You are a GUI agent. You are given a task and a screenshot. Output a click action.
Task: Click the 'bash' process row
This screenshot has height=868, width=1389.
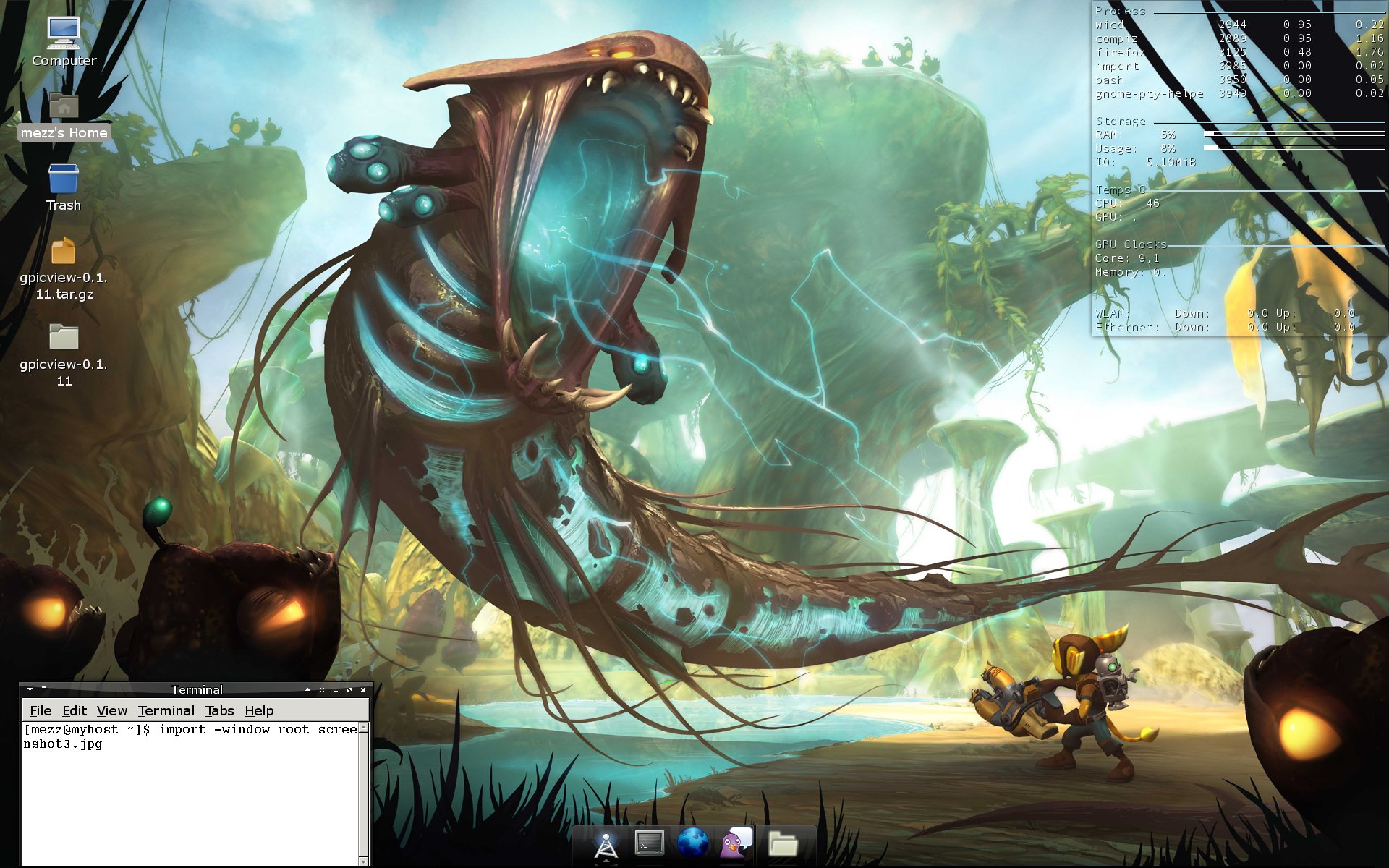click(1239, 80)
